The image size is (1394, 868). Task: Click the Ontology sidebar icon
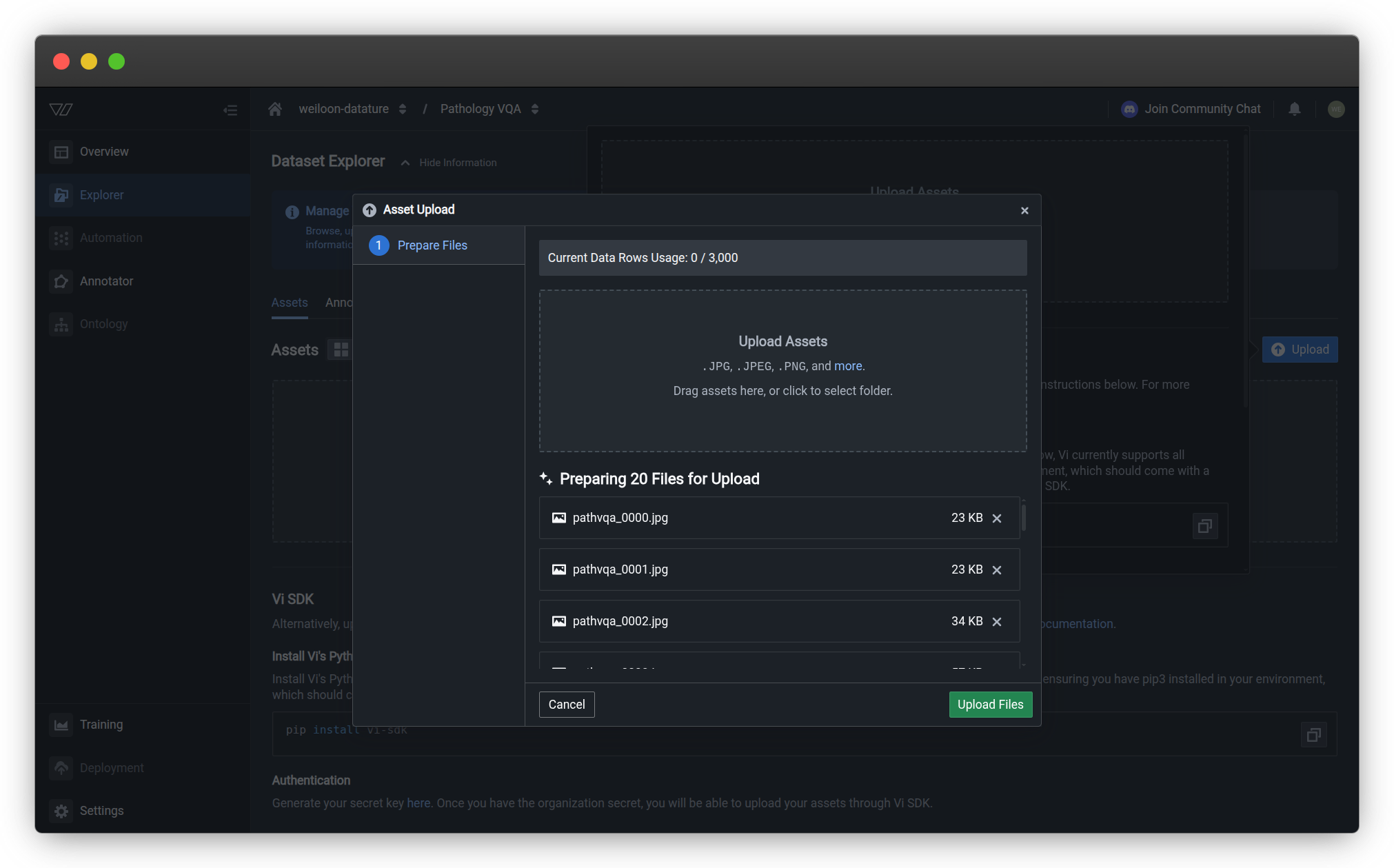tap(61, 324)
